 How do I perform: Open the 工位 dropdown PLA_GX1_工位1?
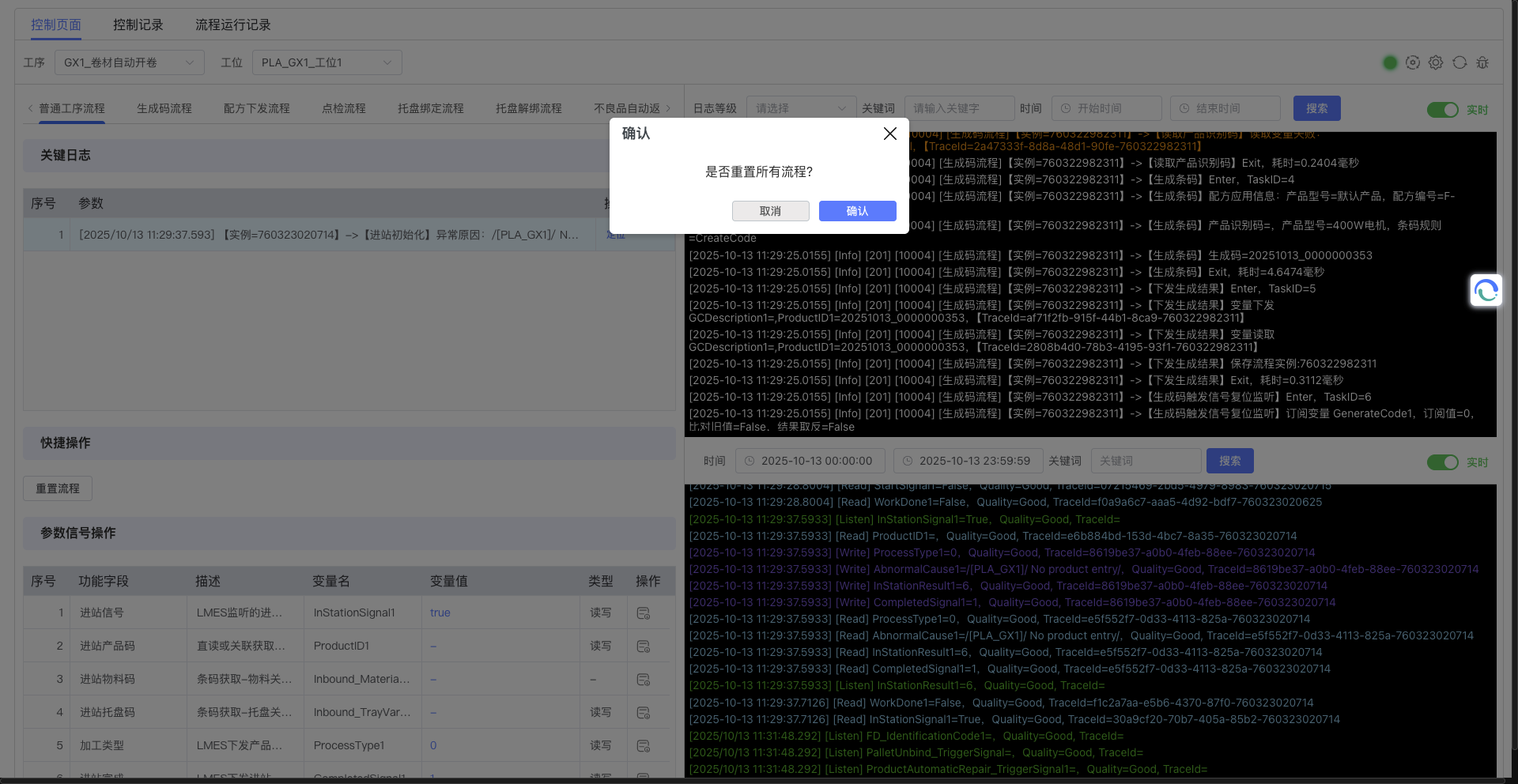tap(327, 62)
